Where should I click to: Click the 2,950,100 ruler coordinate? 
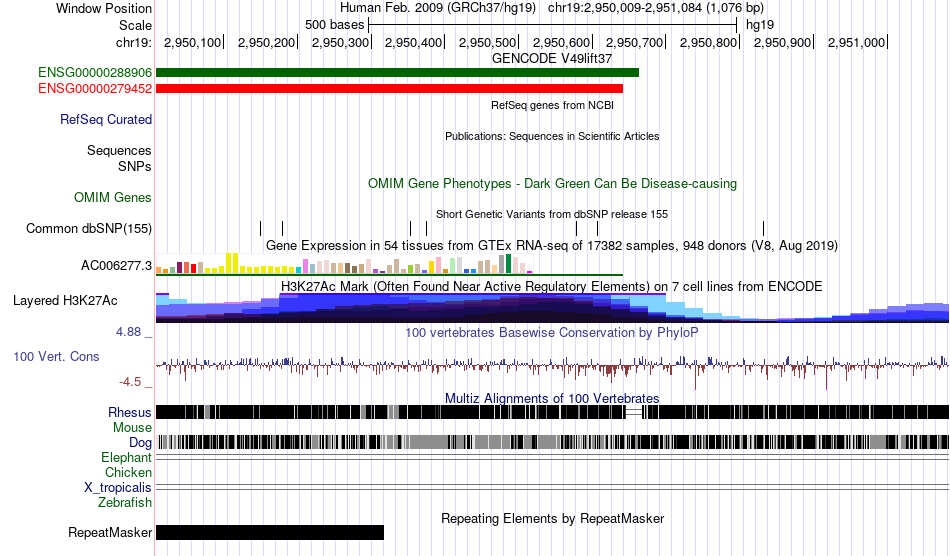(x=193, y=42)
